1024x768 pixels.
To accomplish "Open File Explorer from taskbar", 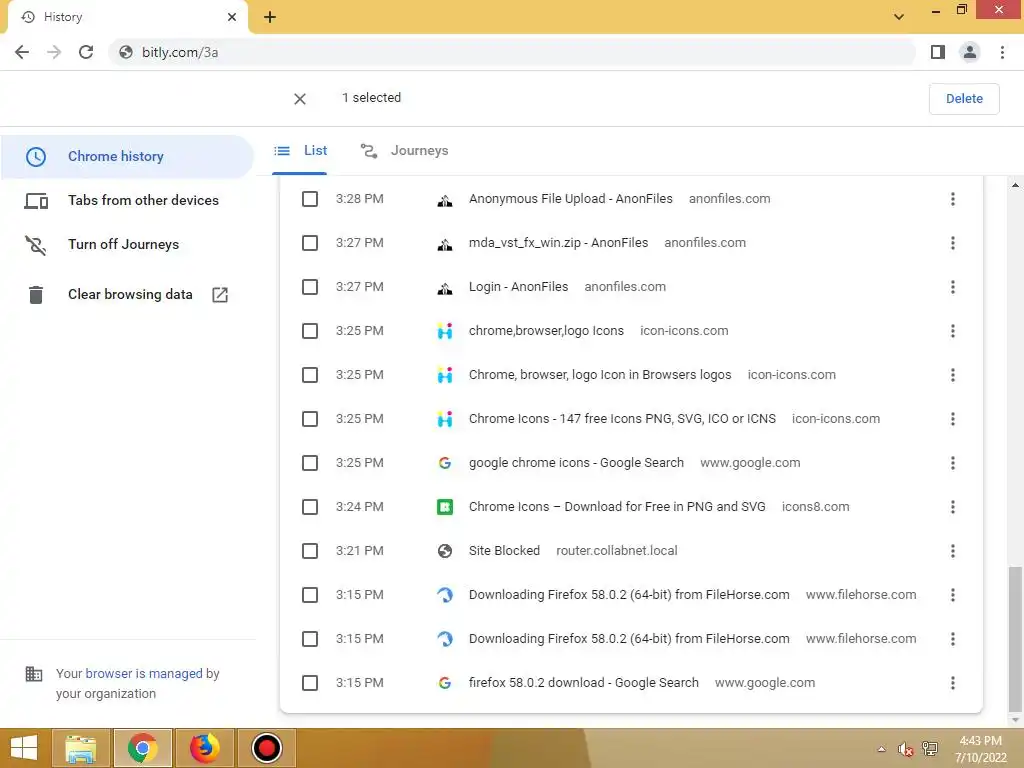I will (80, 748).
